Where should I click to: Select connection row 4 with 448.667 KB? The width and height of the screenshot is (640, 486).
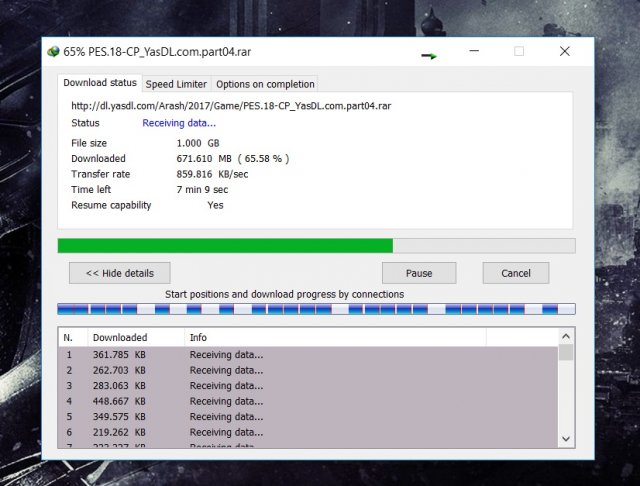click(x=308, y=401)
